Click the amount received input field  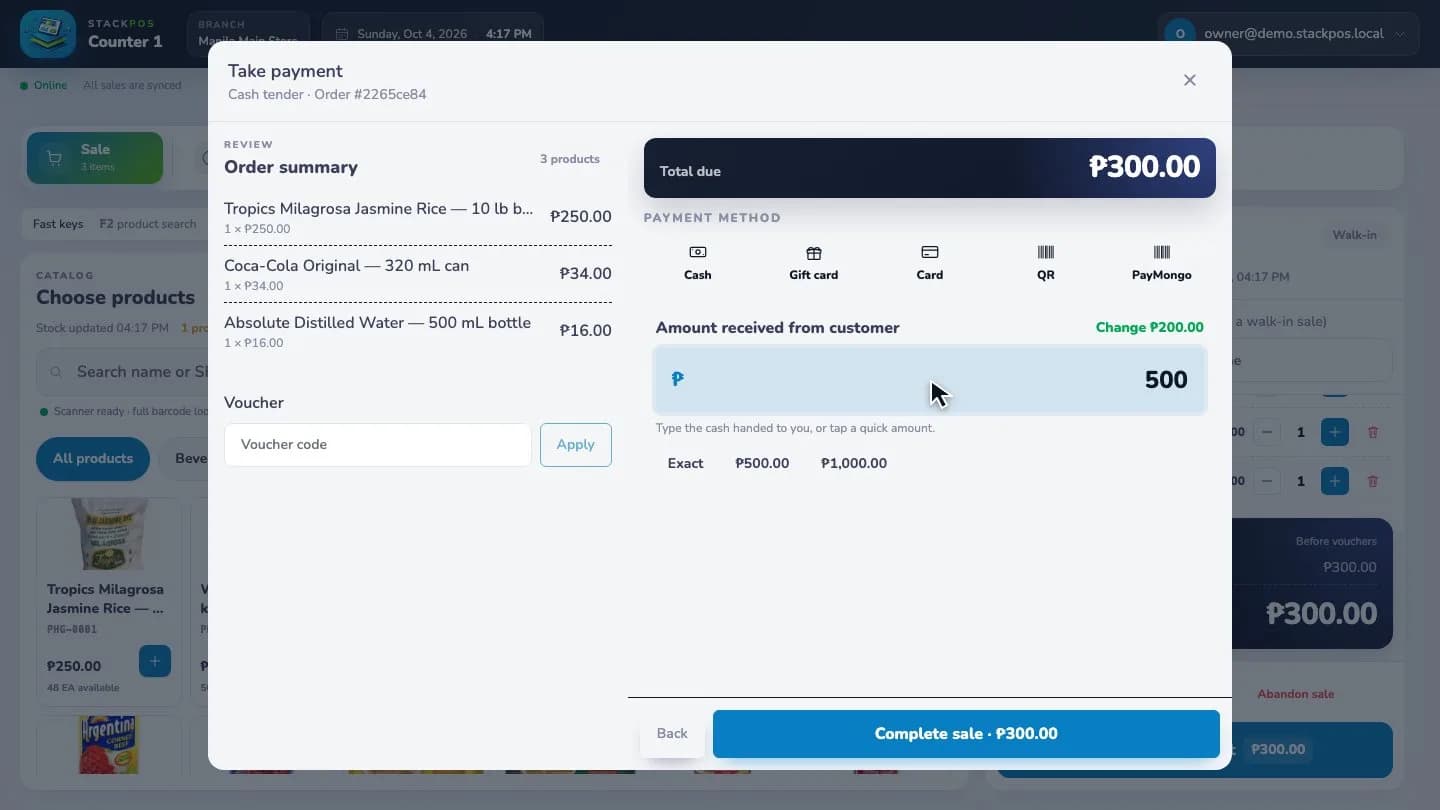(x=930, y=380)
